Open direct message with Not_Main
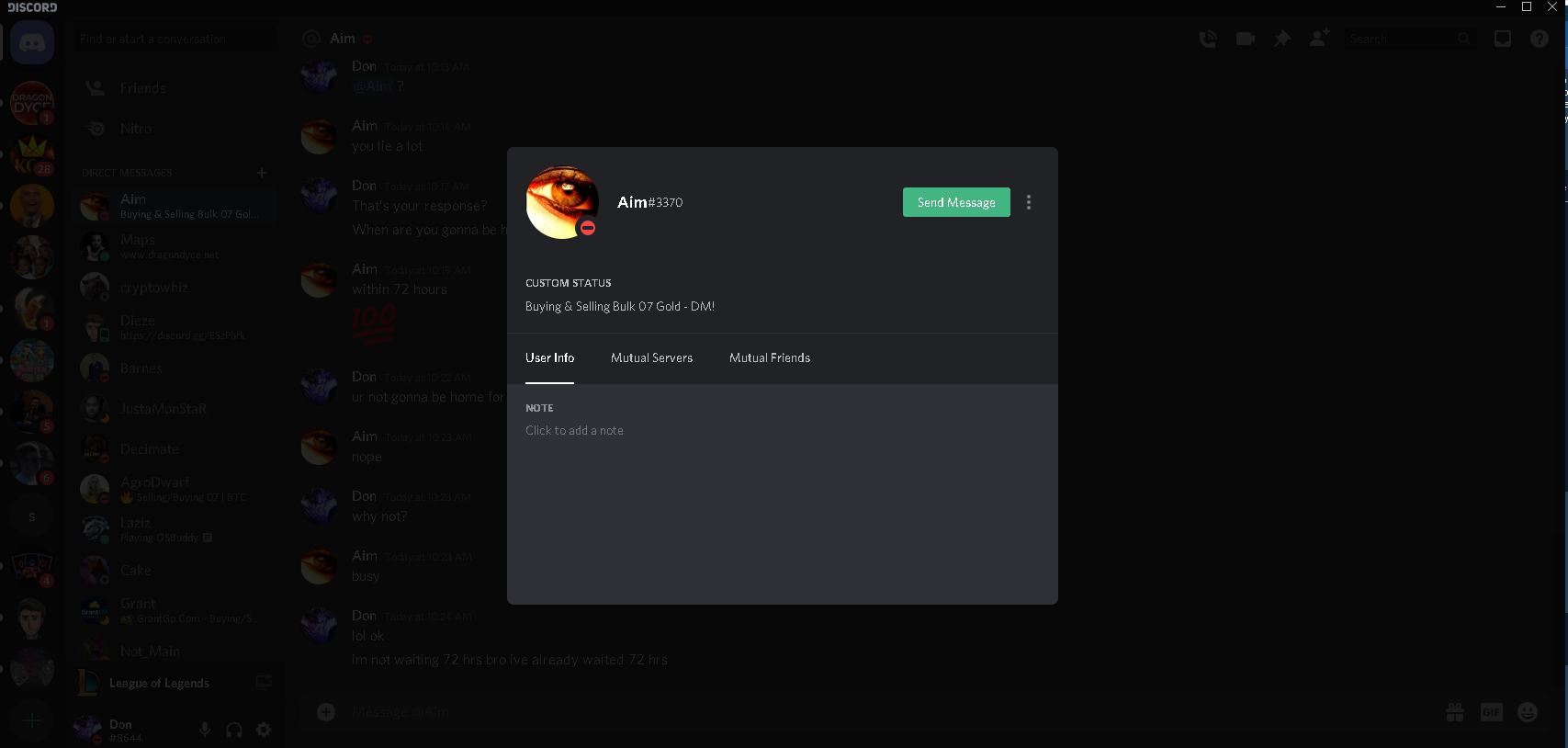The image size is (1568, 748). [x=175, y=651]
